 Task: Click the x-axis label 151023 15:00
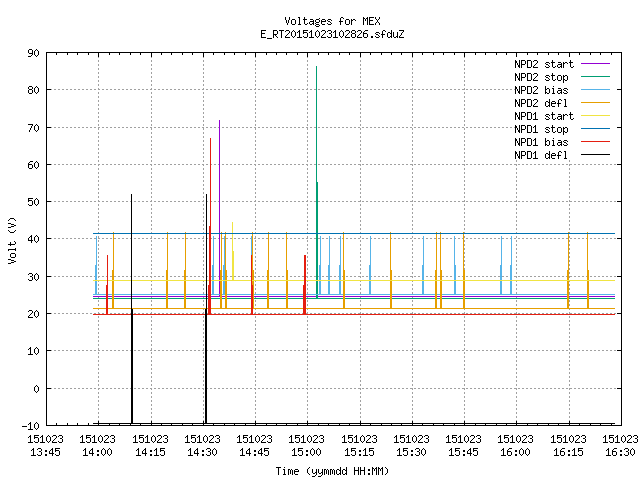click(x=307, y=445)
